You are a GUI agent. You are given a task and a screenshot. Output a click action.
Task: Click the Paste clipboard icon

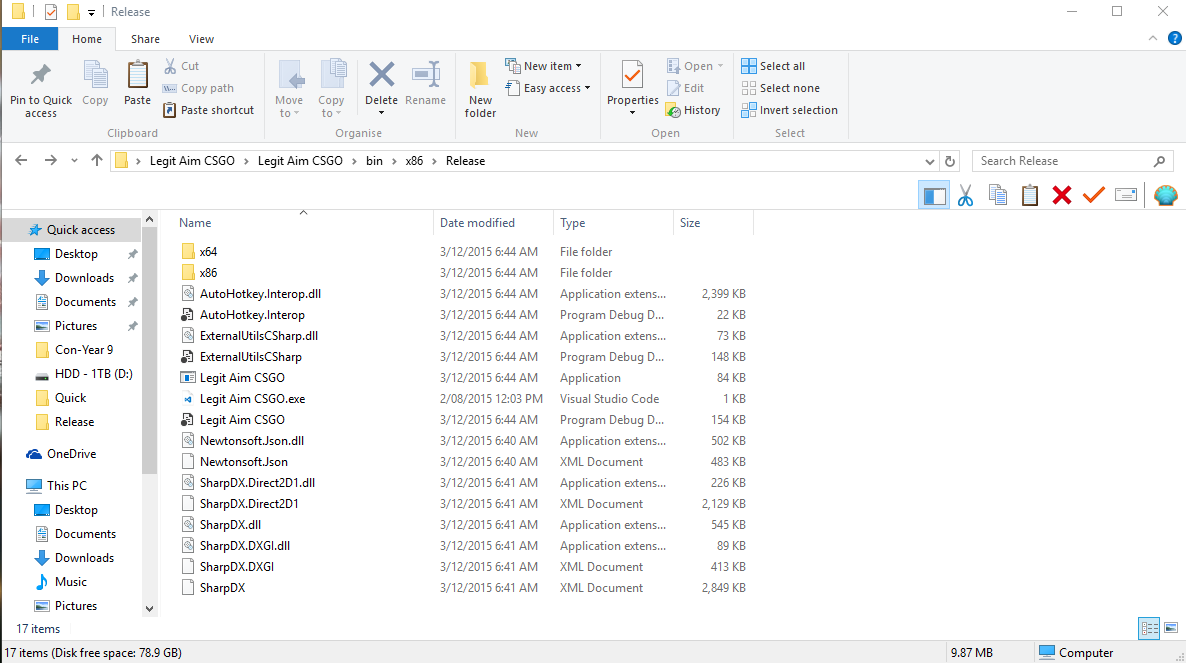coord(138,76)
